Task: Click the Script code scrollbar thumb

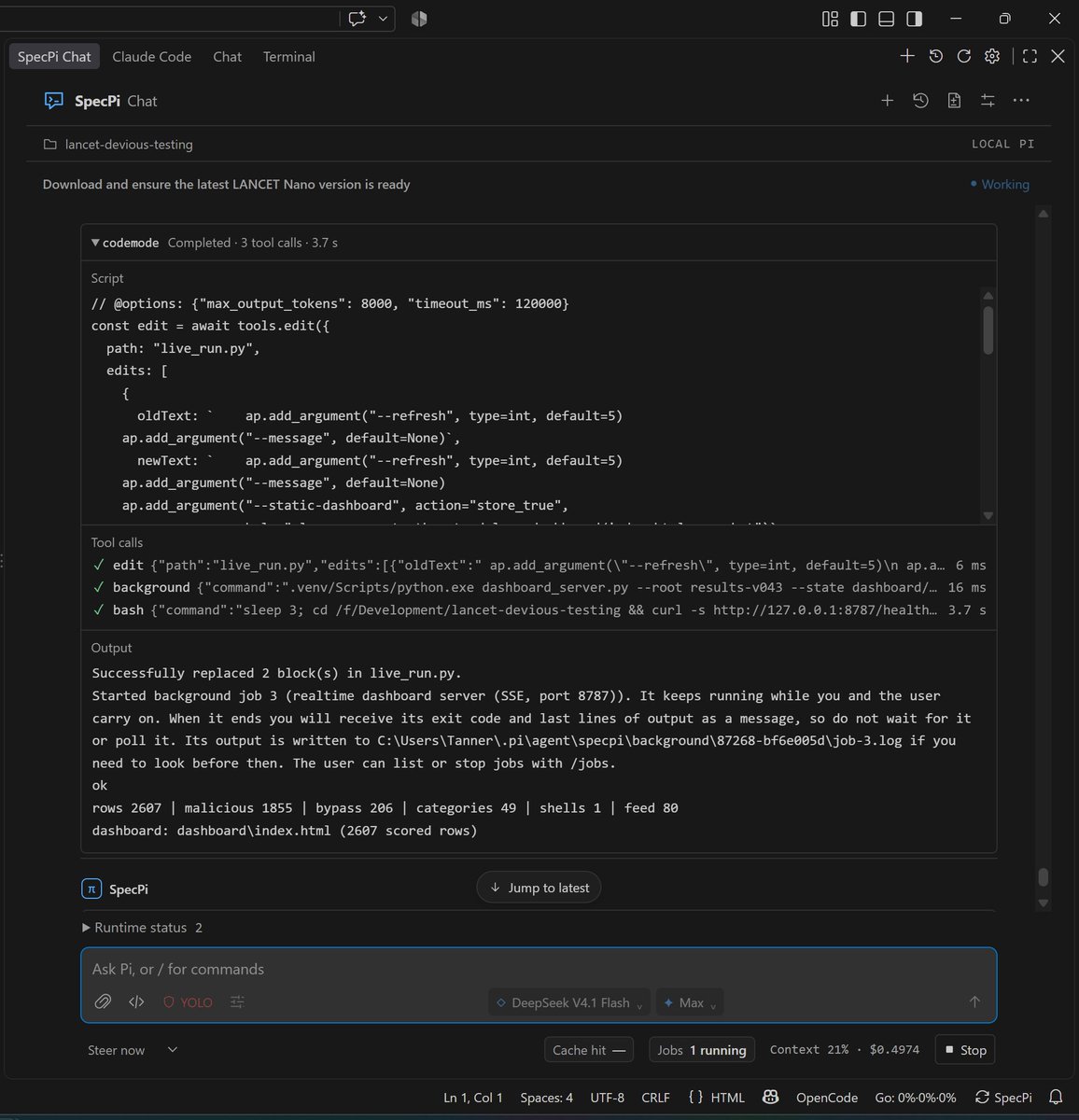Action: pos(988,329)
